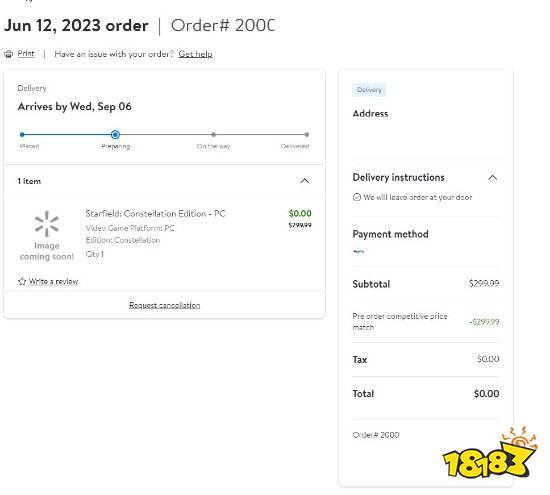Click the green $0.00 item price
Image resolution: width=550 pixels, height=495 pixels.
click(300, 213)
